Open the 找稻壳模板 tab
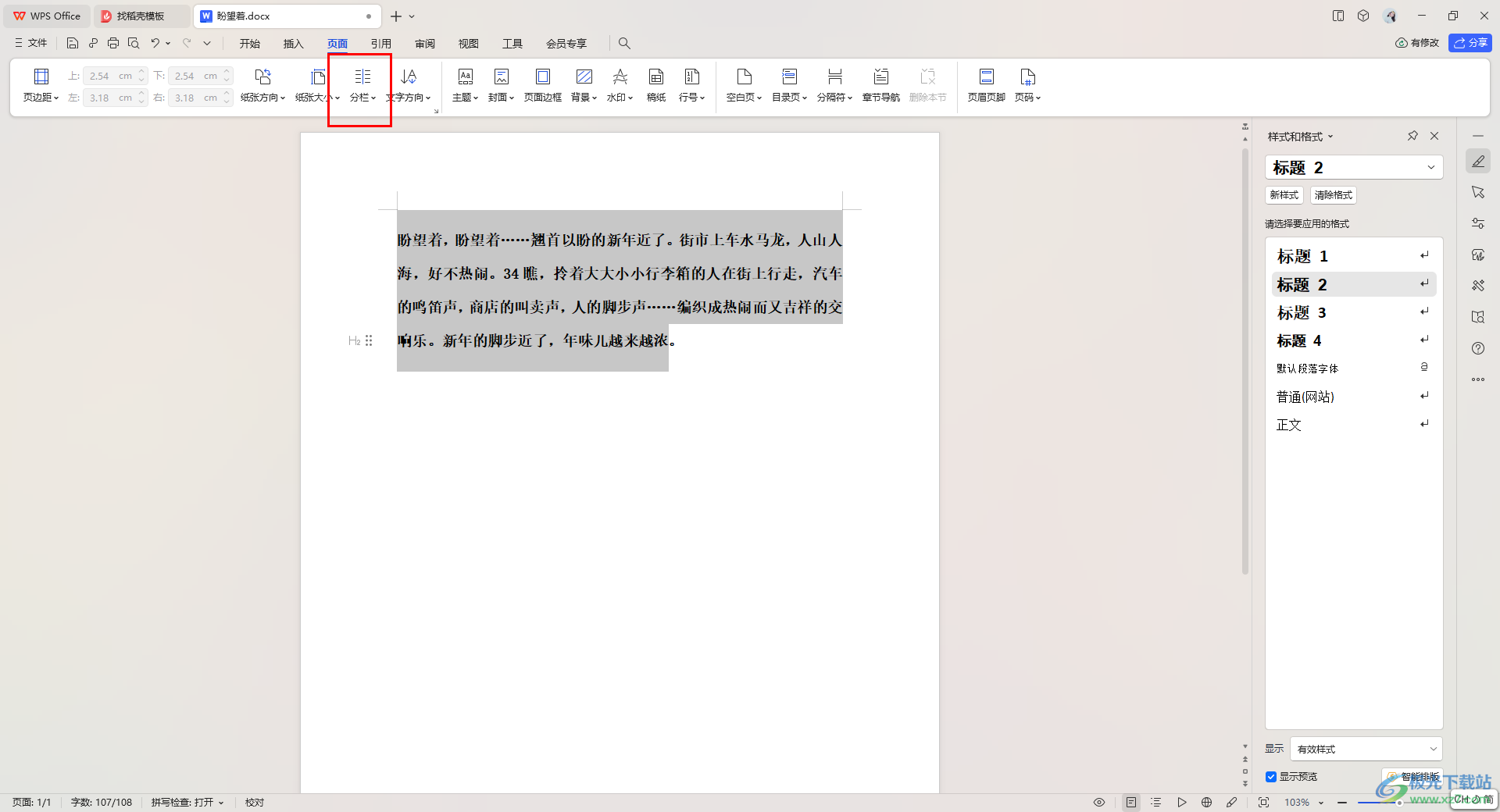The image size is (1500, 812). [x=141, y=16]
